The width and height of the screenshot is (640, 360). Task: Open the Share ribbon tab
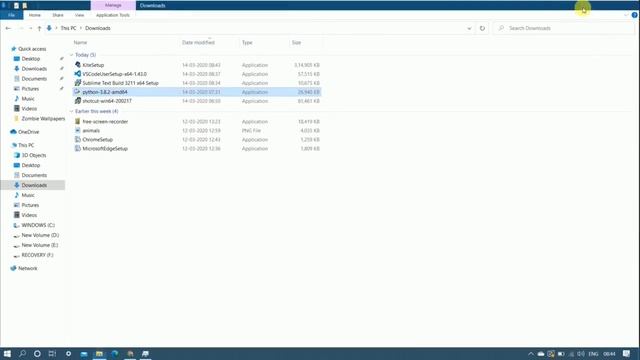(58, 15)
